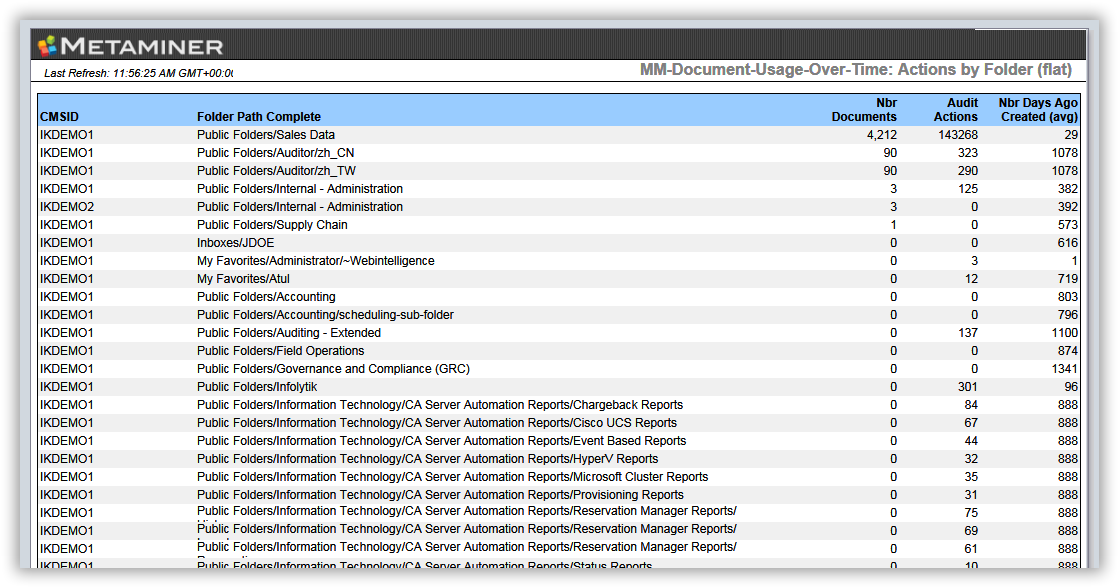
Task: Select the Chargeback Reports folder path
Action: (x=440, y=405)
